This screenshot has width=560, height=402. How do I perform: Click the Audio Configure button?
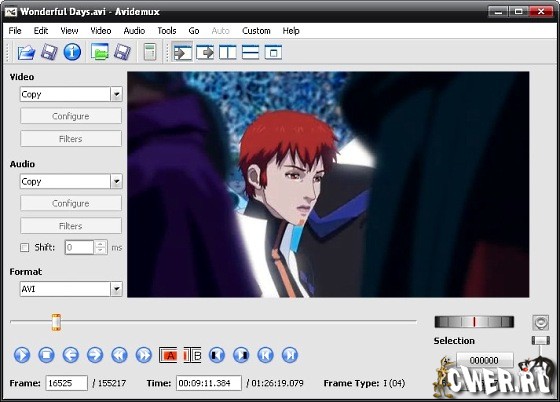click(71, 203)
